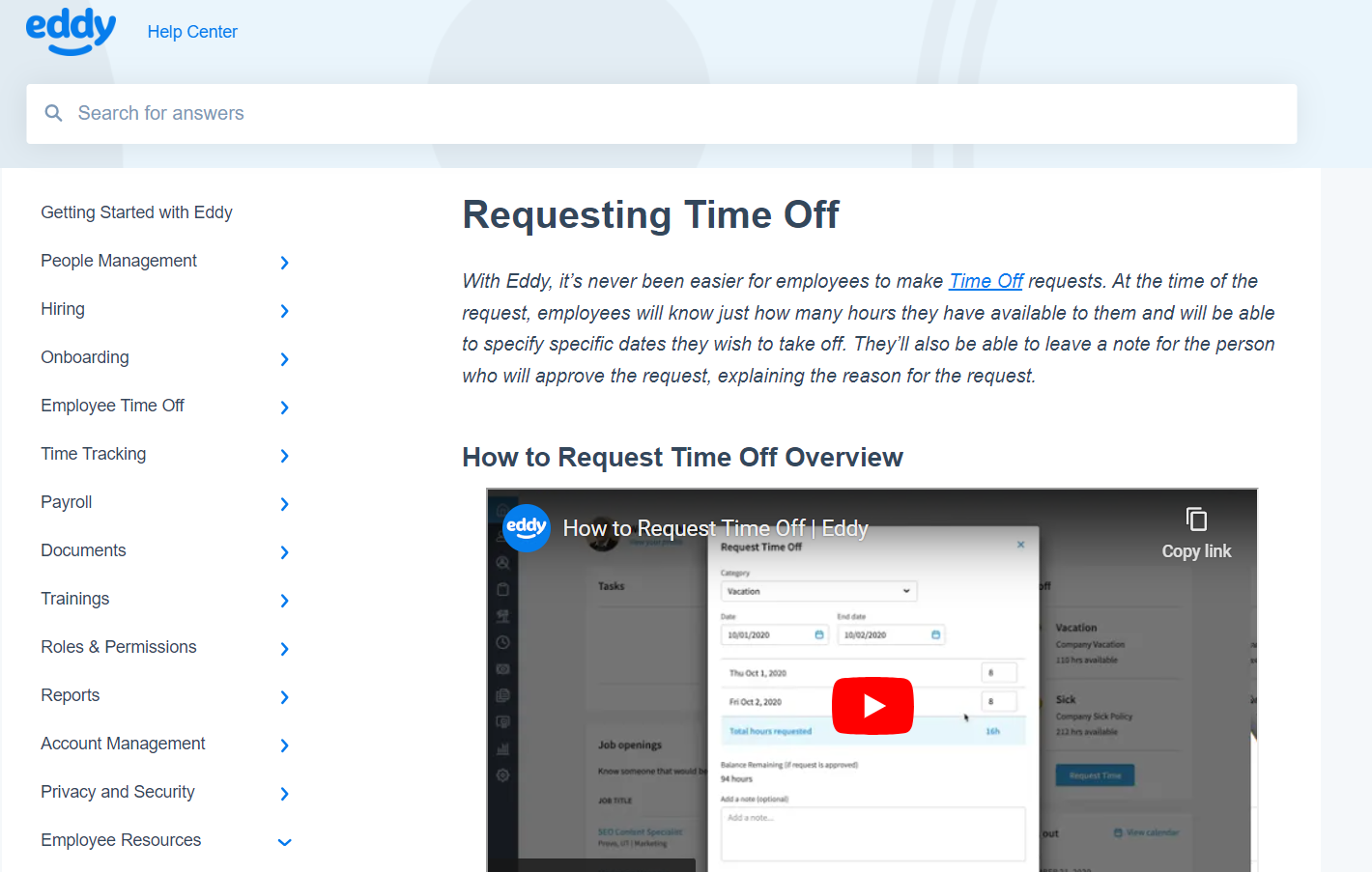Open Onboarding section
1372x872 pixels.
(x=85, y=357)
